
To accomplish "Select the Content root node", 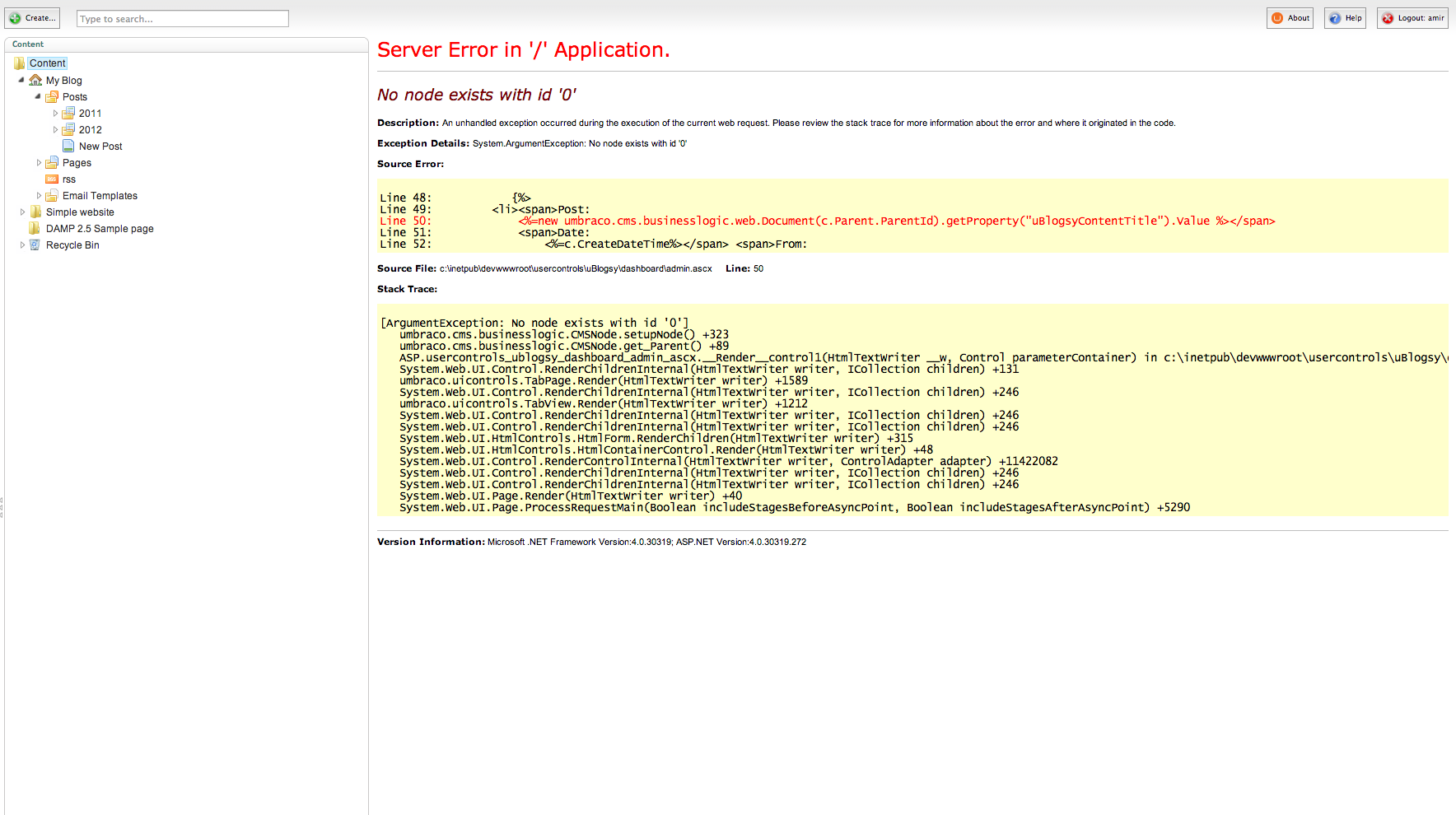I will click(48, 63).
